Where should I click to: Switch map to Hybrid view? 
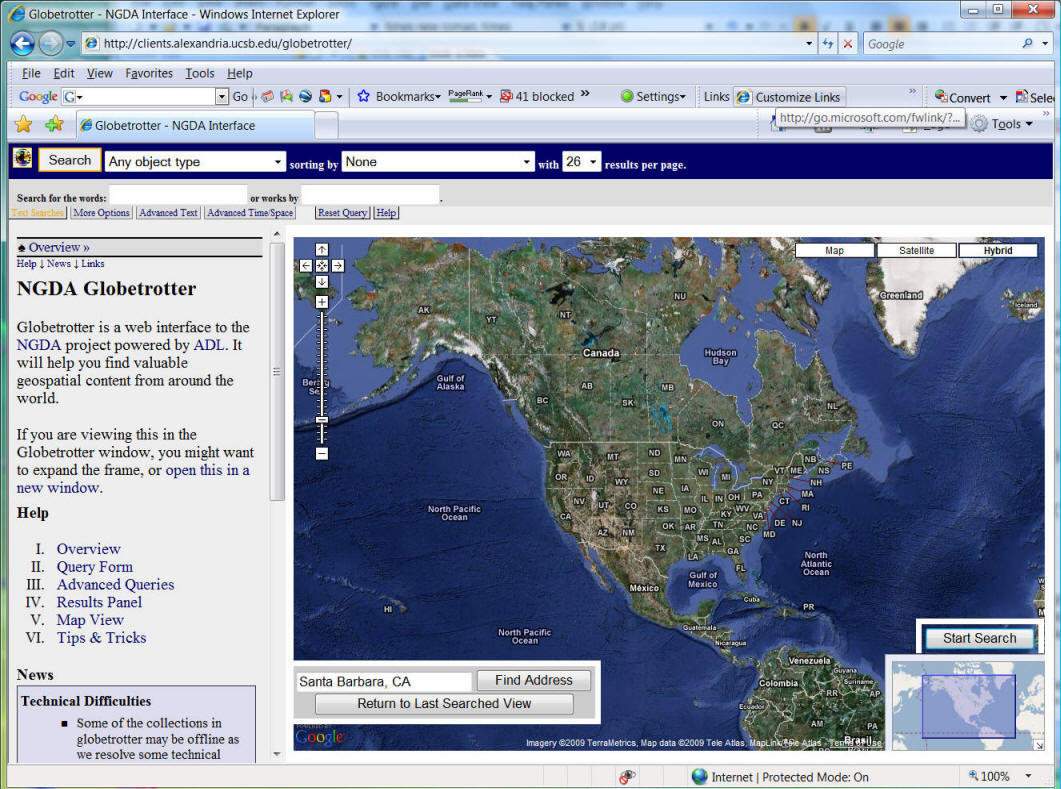[x=998, y=250]
